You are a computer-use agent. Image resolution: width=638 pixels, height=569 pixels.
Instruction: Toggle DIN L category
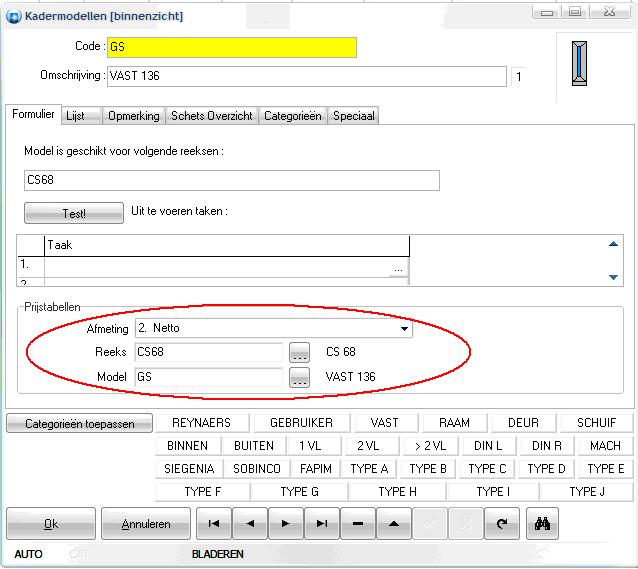pyautogui.click(x=488, y=446)
